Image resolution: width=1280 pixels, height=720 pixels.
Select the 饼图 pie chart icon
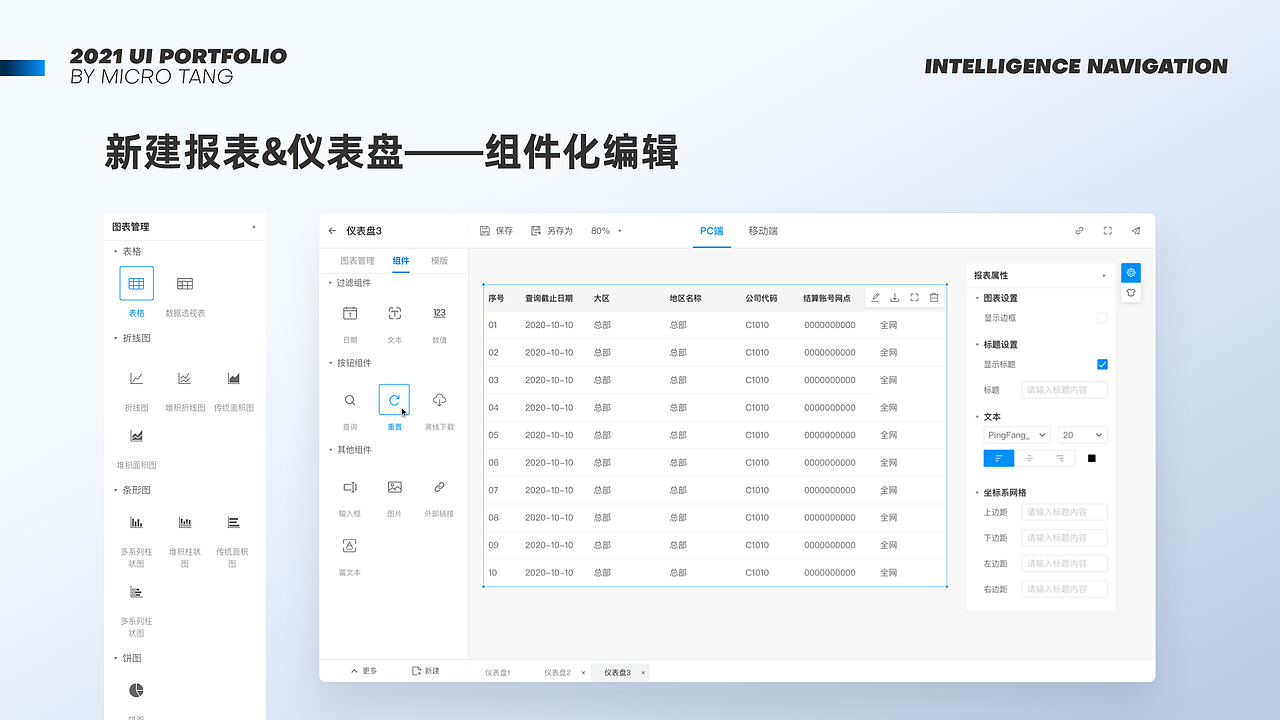136,690
